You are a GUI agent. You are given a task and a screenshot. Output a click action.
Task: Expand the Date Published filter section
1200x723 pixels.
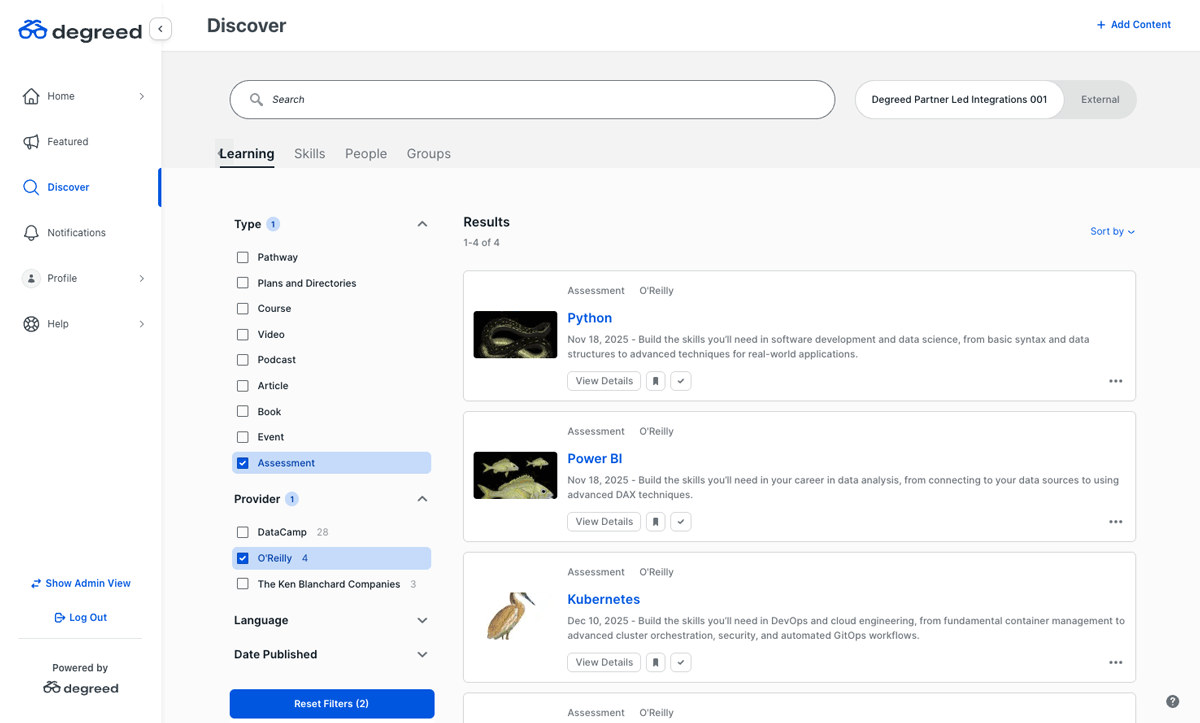[422, 655]
